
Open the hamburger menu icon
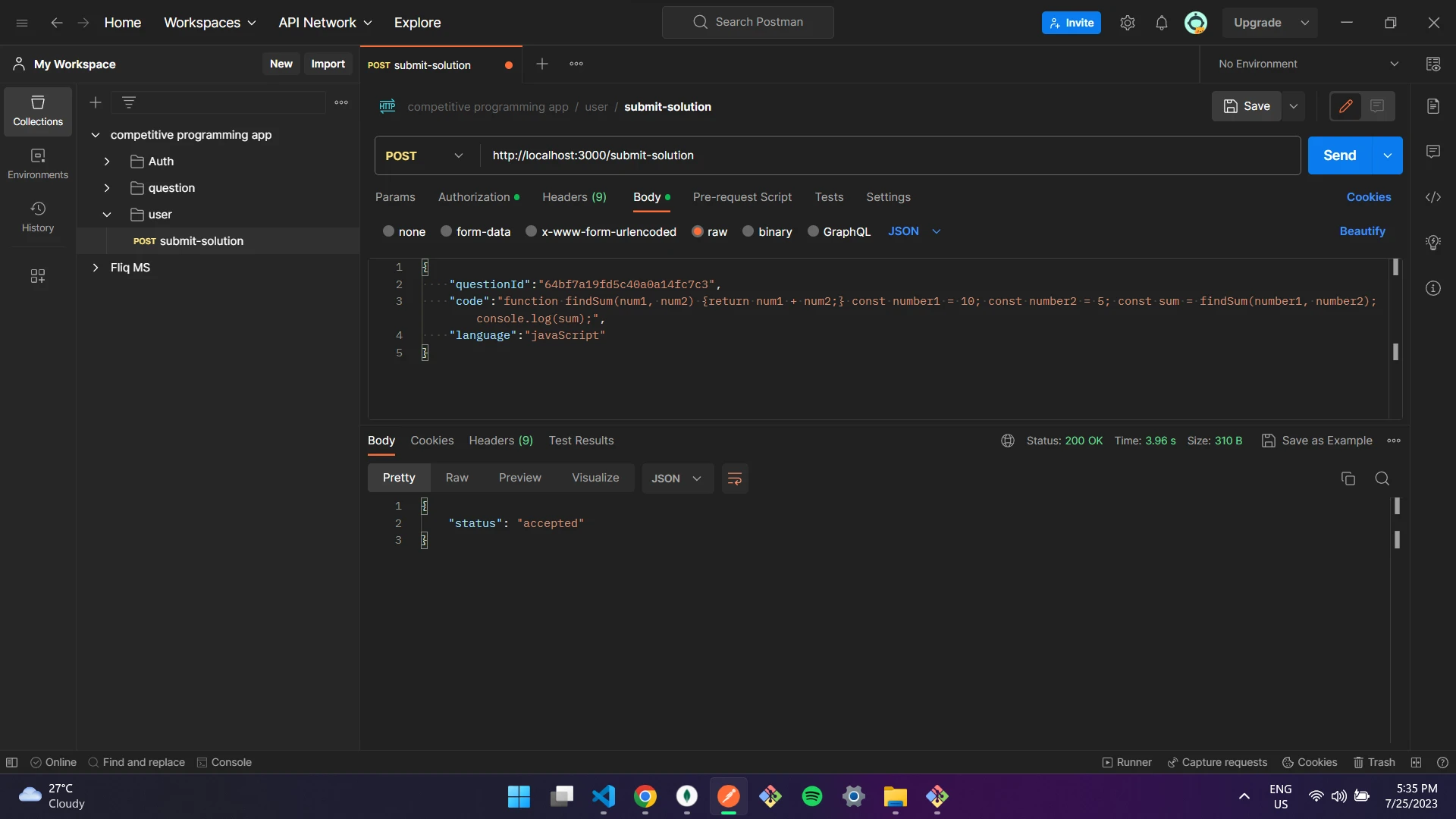point(22,23)
